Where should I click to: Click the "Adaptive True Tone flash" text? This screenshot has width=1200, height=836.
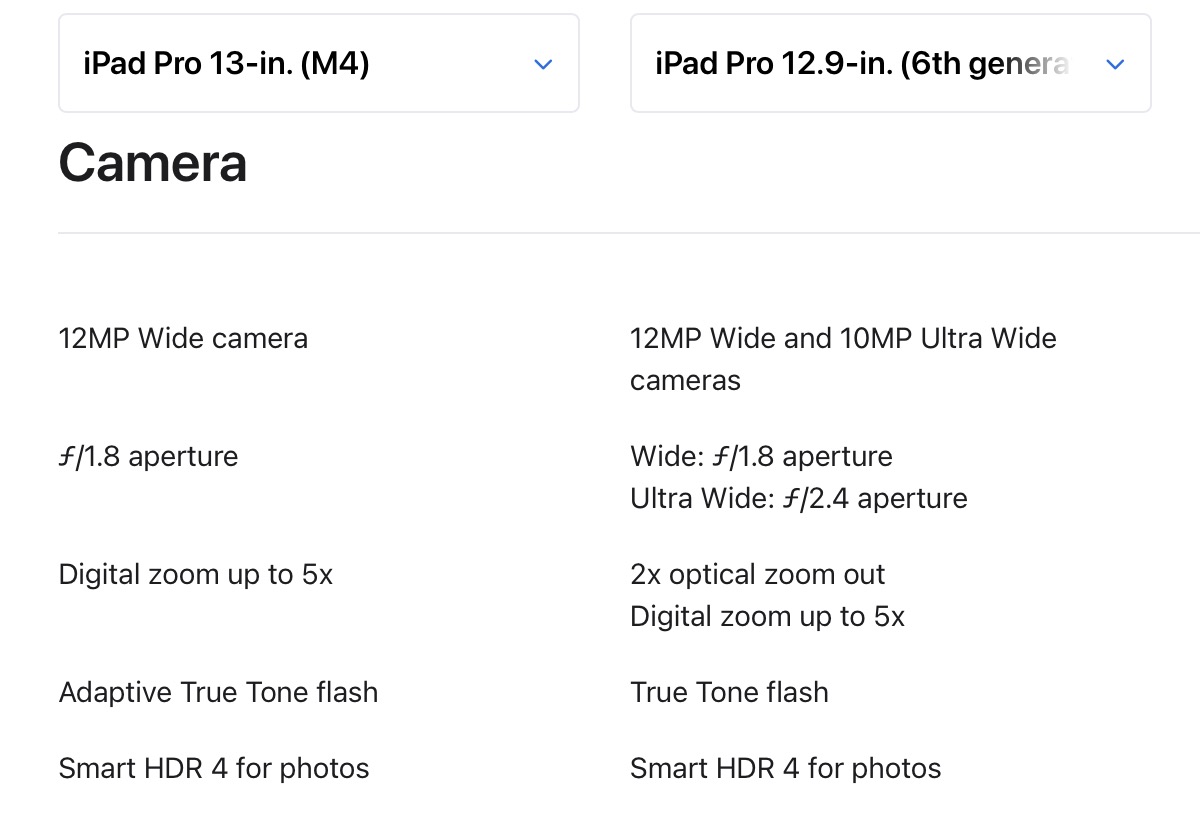pos(218,692)
